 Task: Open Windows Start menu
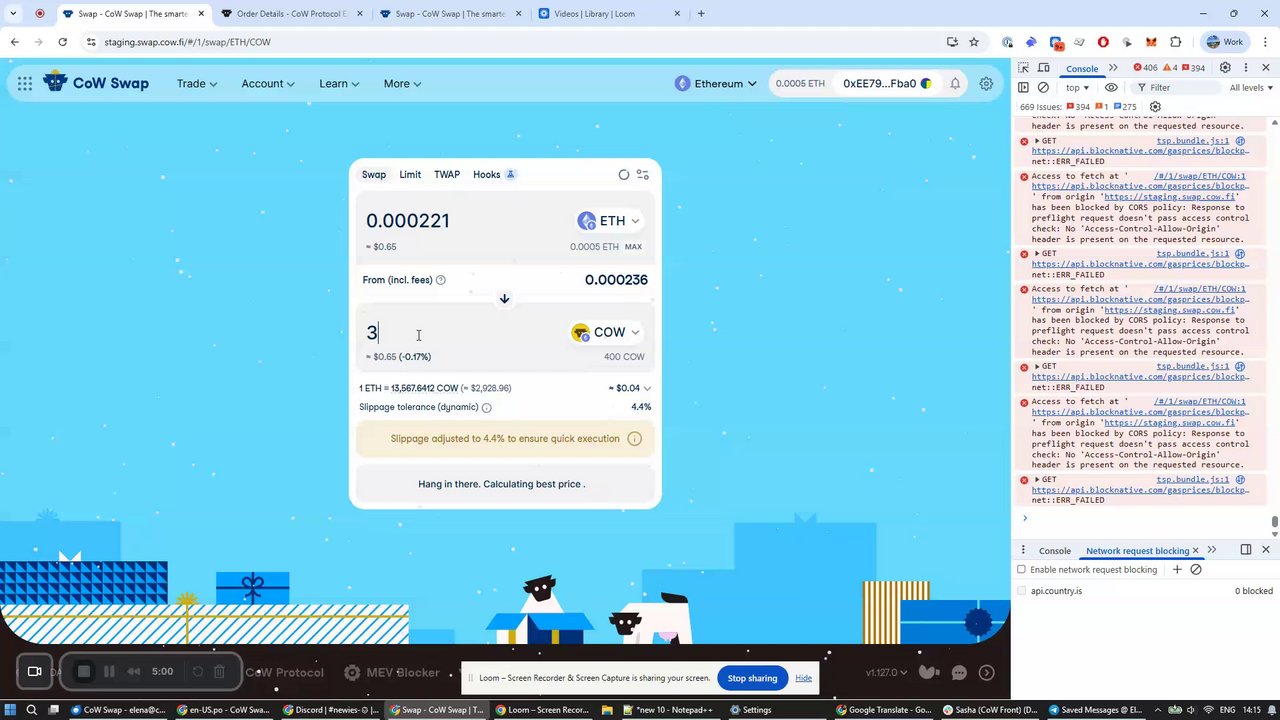point(10,710)
